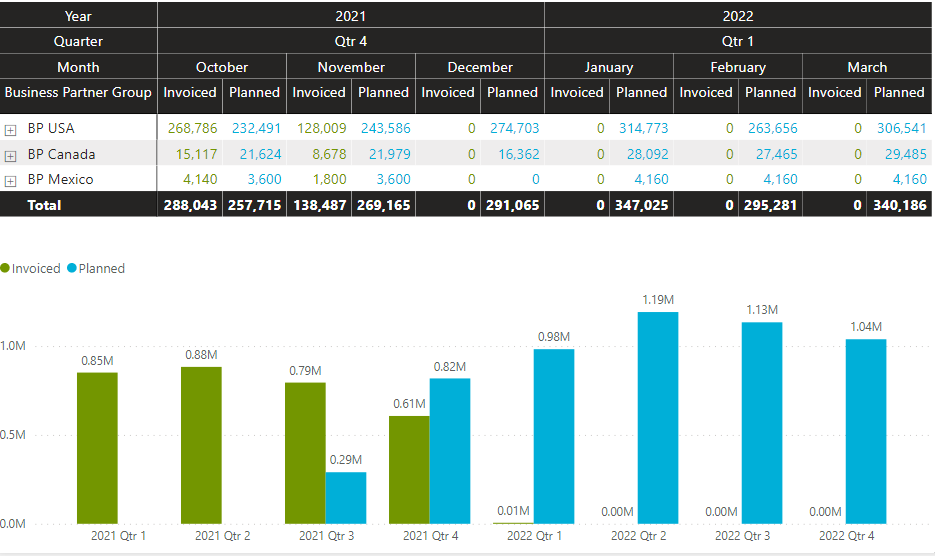935x556 pixels.
Task: Select BP Mexico November invoiced 1,800
Action: [329, 179]
